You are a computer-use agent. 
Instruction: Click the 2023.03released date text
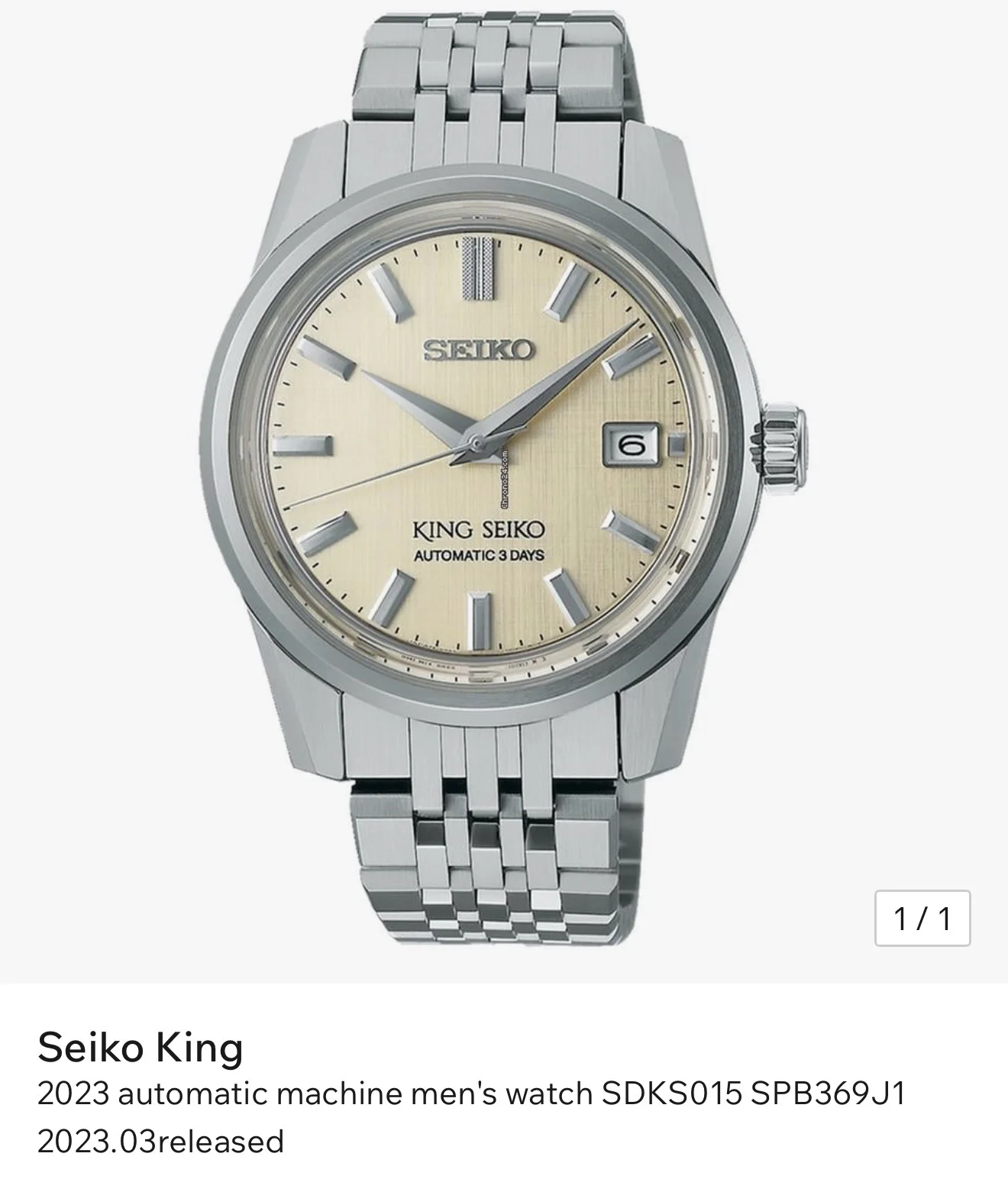pyautogui.click(x=160, y=1142)
